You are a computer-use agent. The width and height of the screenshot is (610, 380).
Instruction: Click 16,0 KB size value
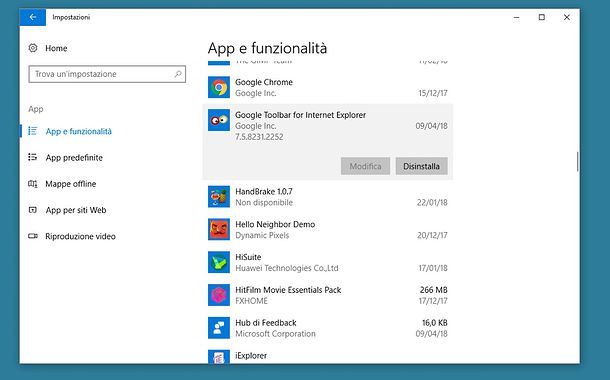point(435,323)
